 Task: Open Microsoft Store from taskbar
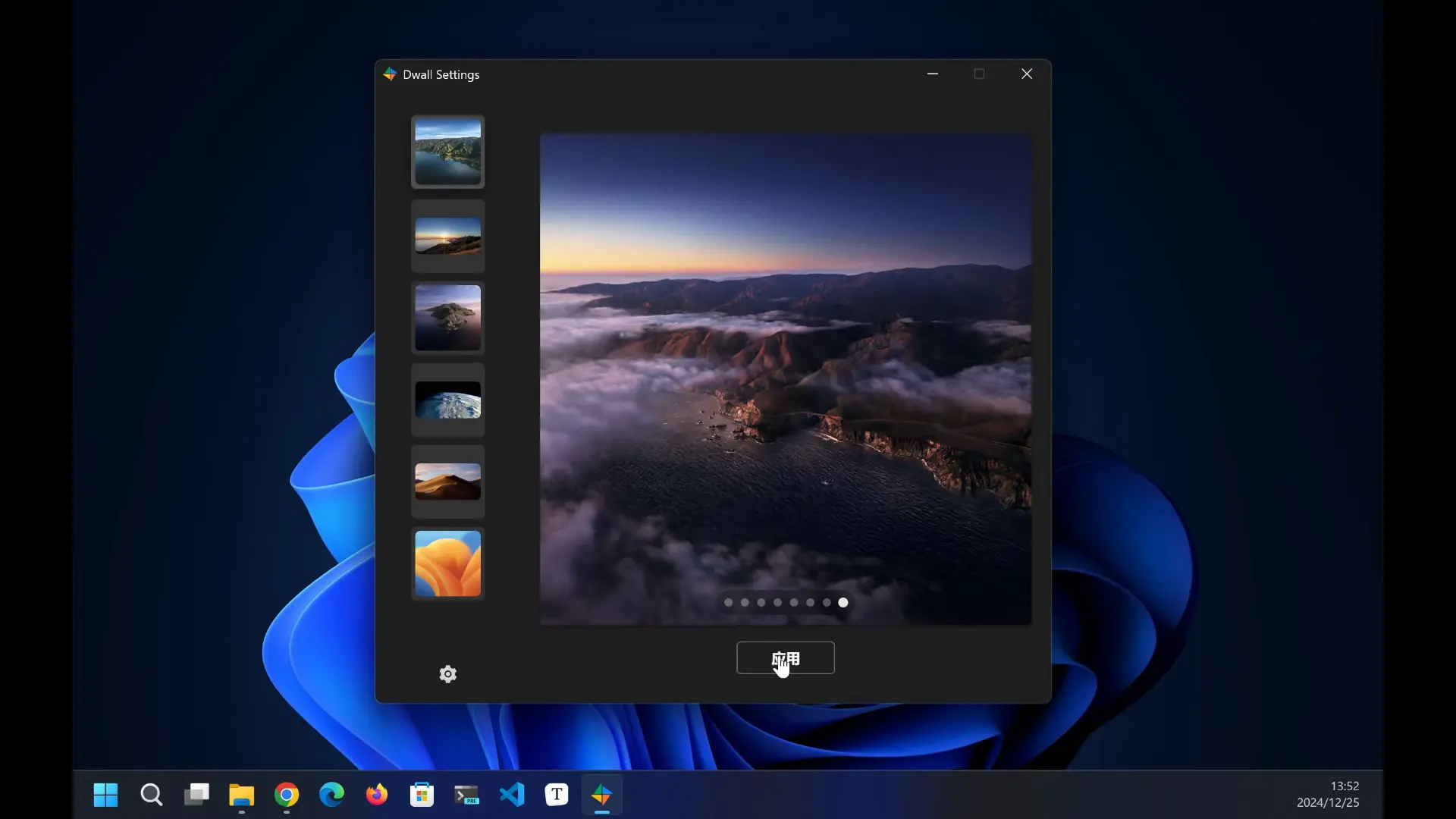point(422,795)
